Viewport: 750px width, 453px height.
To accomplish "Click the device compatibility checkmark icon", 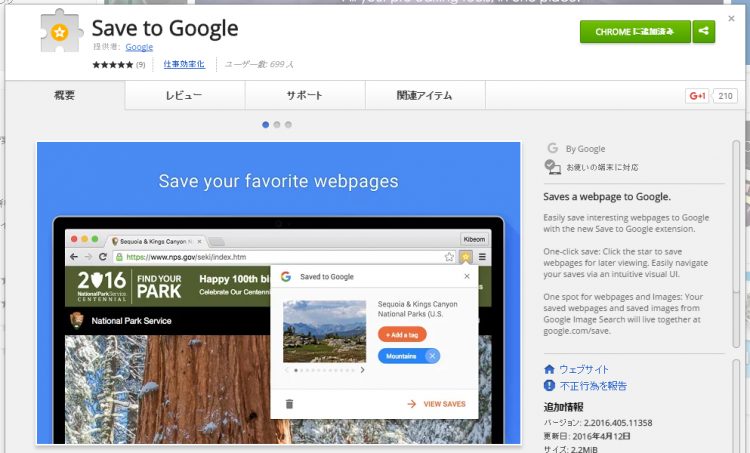I will 552,166.
